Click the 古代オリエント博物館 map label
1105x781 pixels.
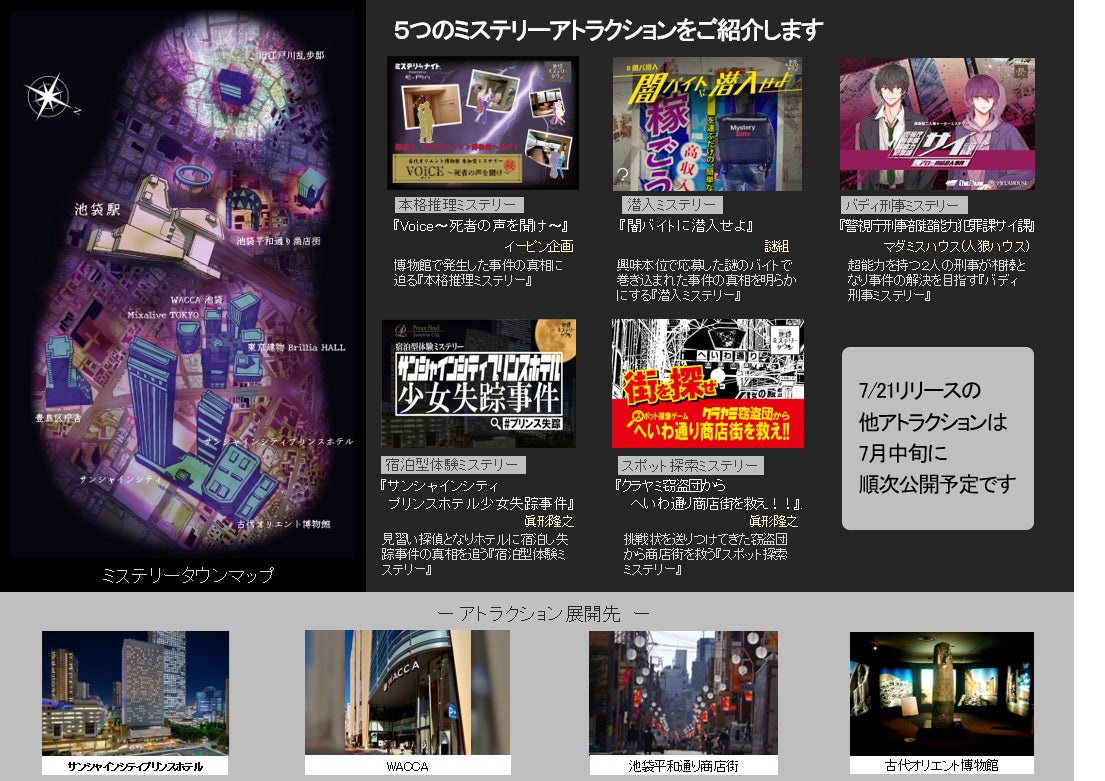tap(284, 524)
